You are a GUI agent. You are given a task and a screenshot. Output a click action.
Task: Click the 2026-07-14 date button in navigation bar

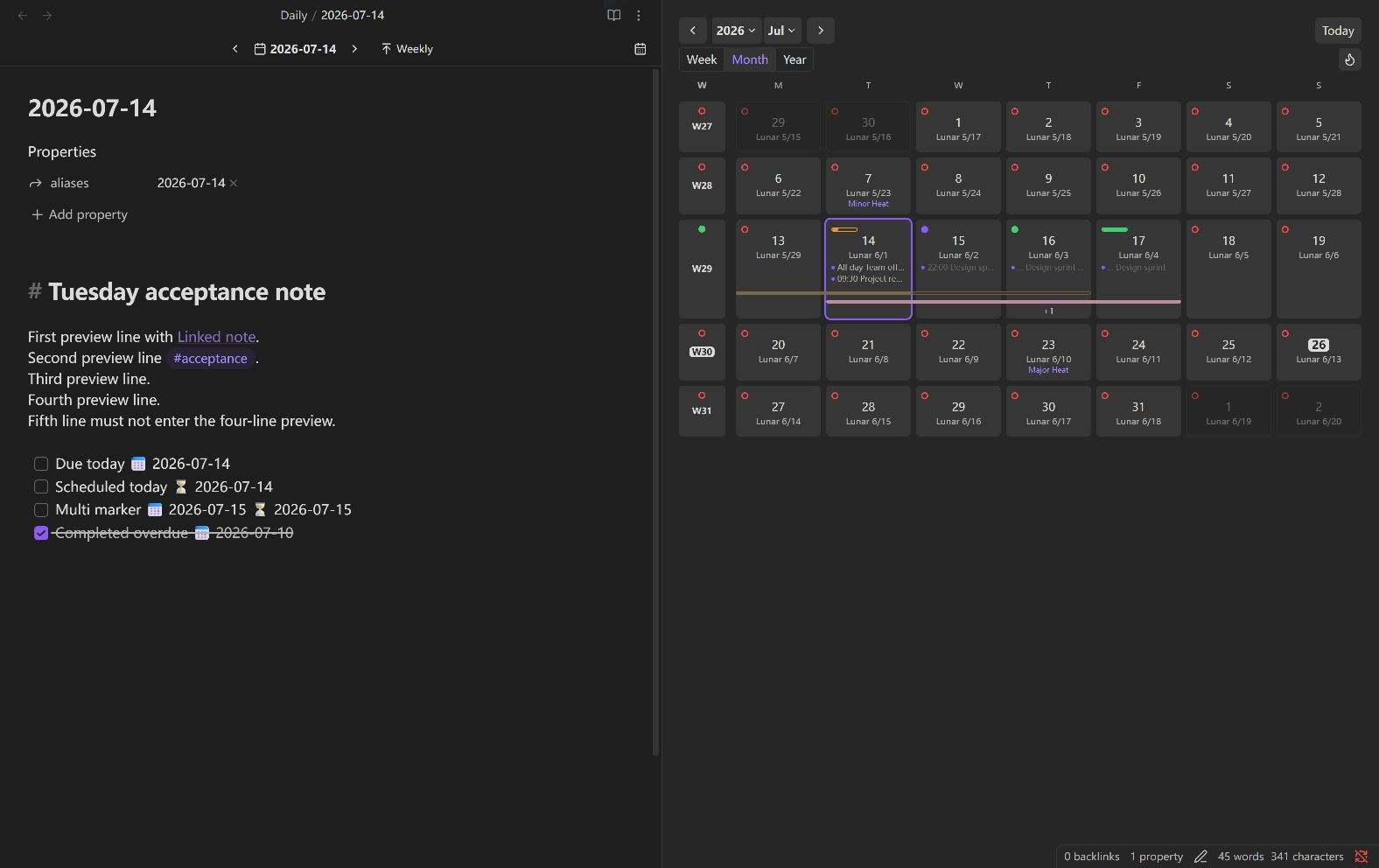295,49
